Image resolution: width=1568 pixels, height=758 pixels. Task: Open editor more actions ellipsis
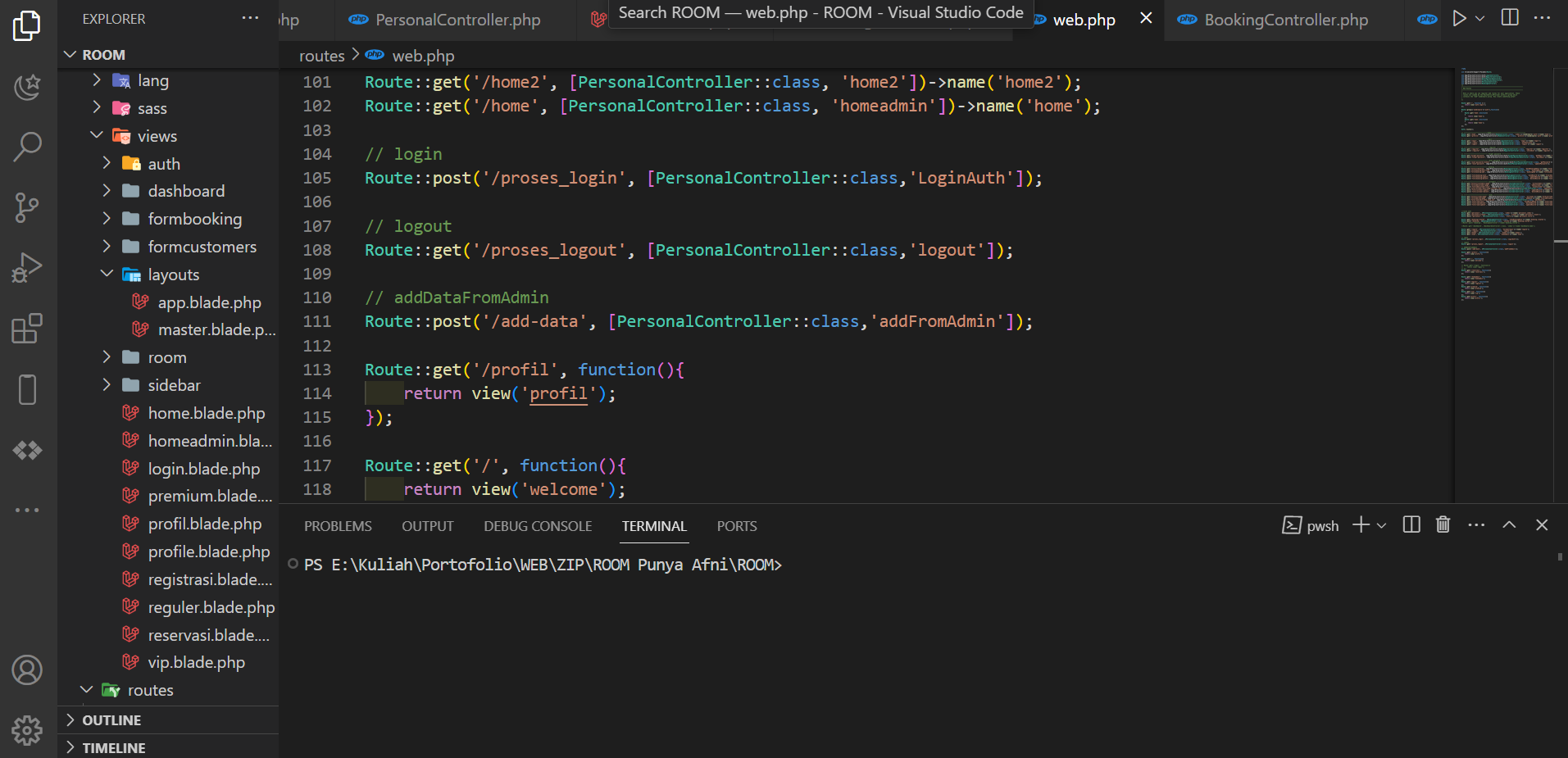[1542, 17]
